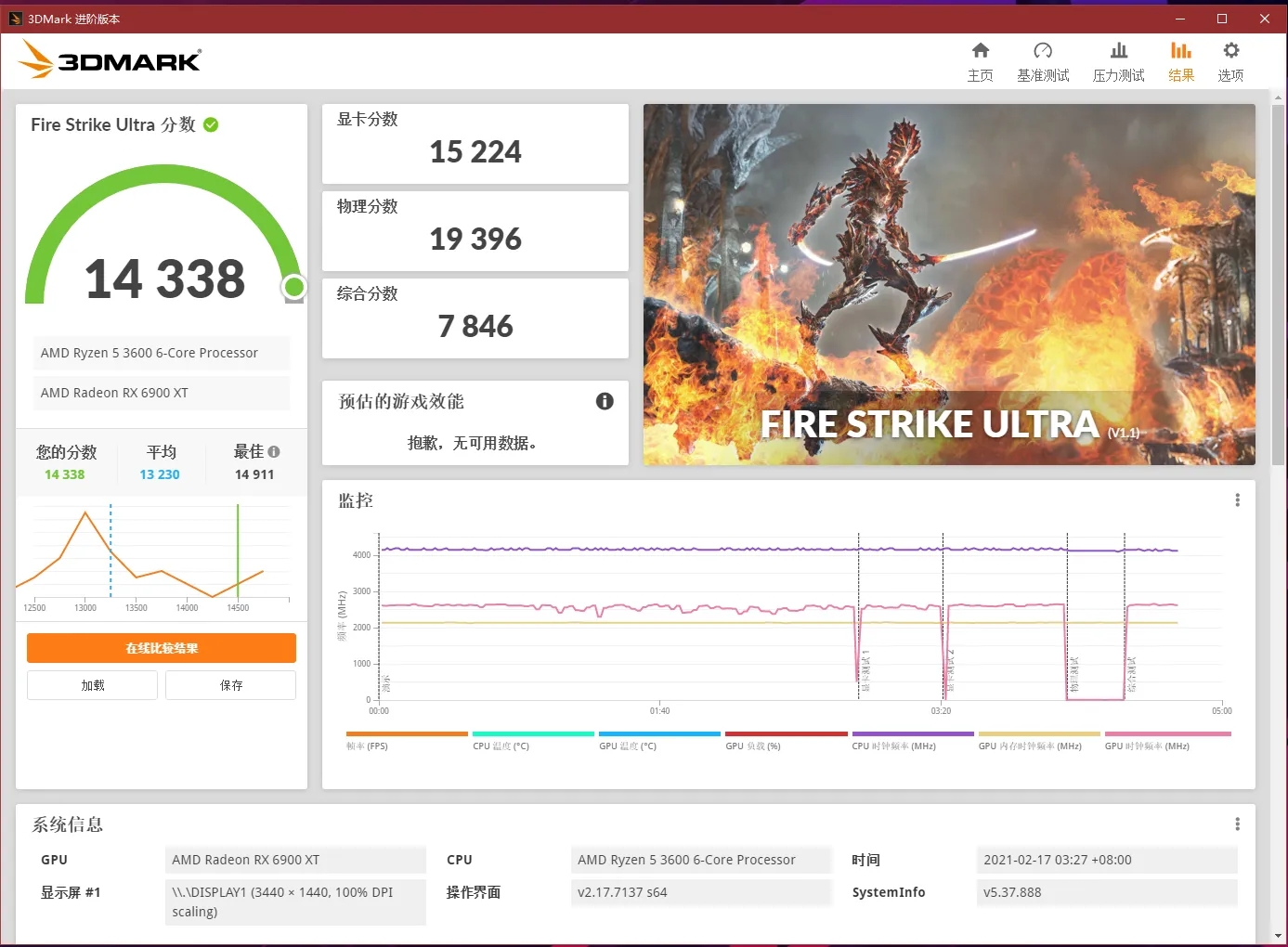Click the 抱歉，无可用数据 message
The height and width of the screenshot is (947, 1288).
473,443
